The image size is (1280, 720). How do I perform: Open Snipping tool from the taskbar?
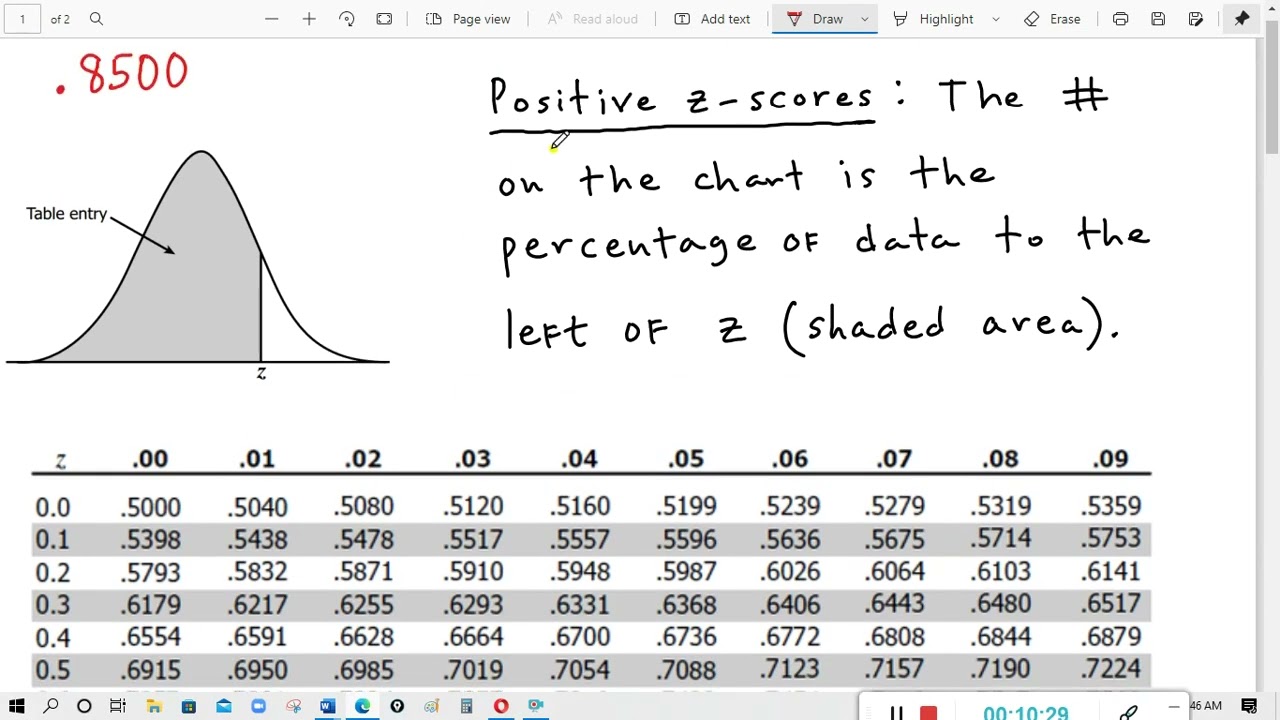(x=293, y=707)
